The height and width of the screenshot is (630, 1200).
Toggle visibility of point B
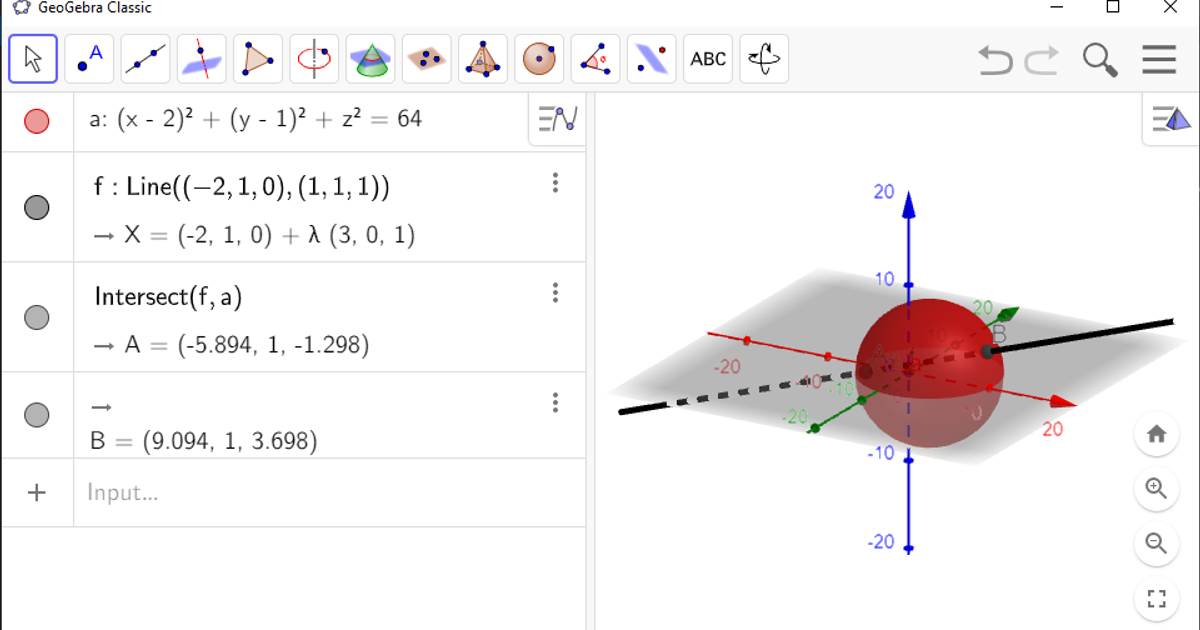click(x=37, y=414)
